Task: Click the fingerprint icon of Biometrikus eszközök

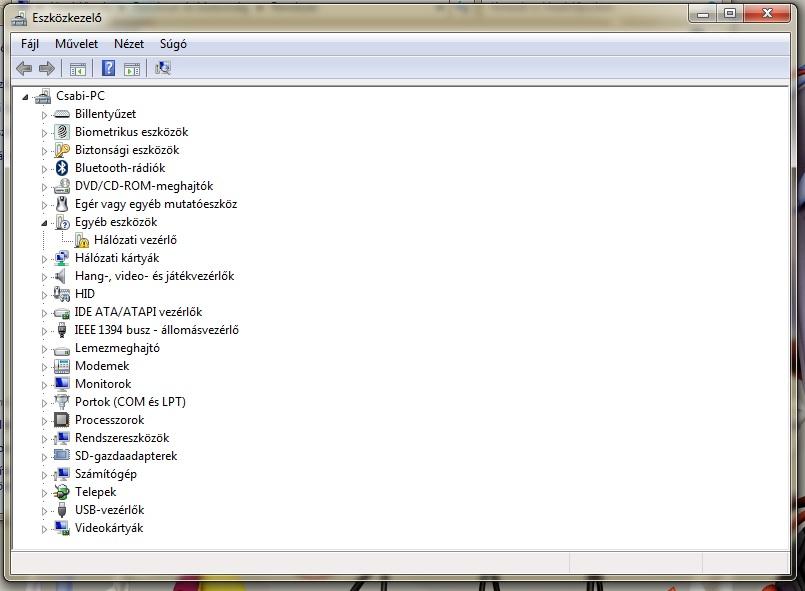Action: tap(62, 132)
